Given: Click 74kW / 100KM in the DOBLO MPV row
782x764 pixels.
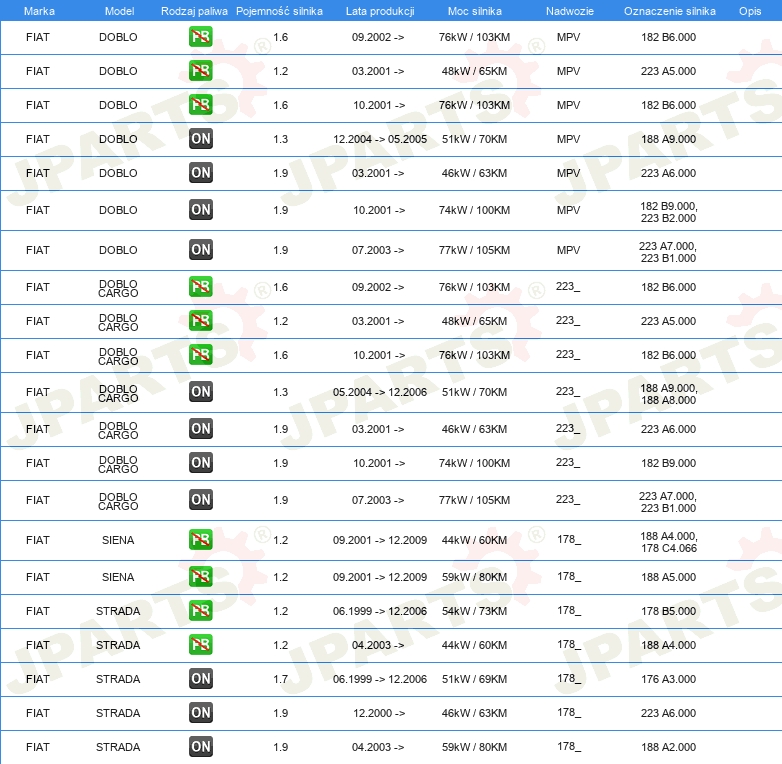Looking at the screenshot, I should 474,210.
